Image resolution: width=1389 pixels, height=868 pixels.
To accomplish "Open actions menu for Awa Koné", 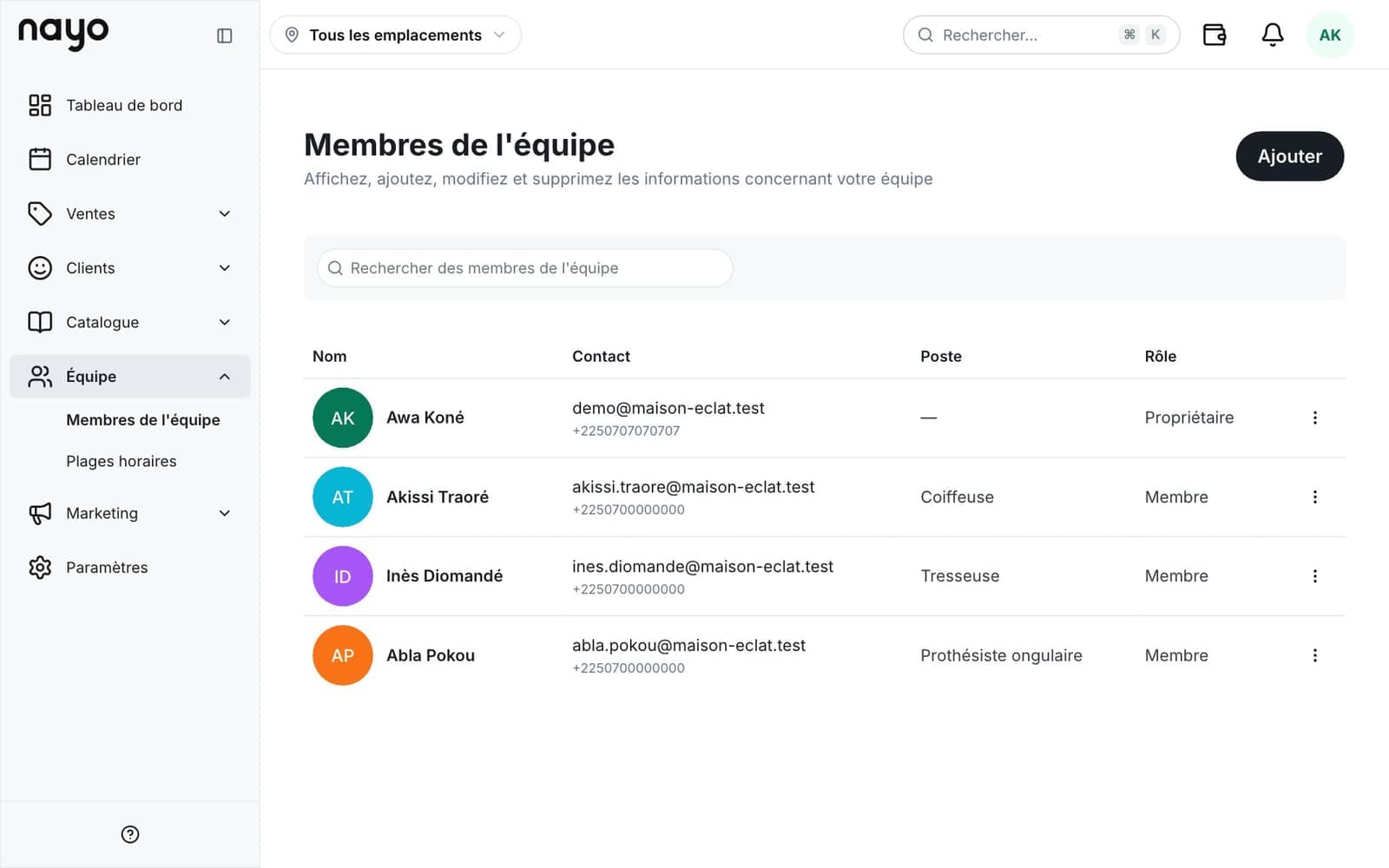I will [1315, 418].
